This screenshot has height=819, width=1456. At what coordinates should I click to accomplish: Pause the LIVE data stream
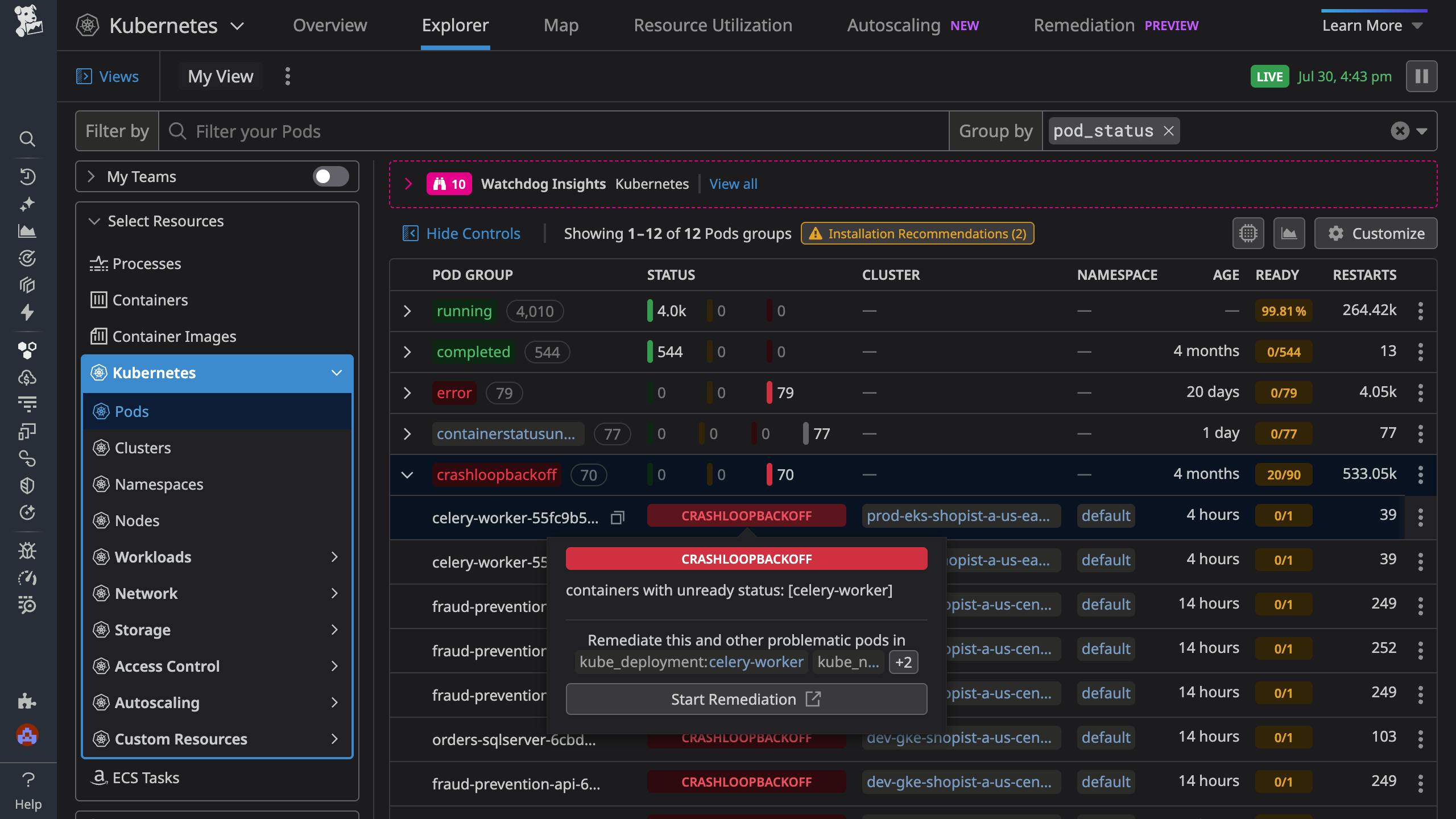click(x=1420, y=76)
